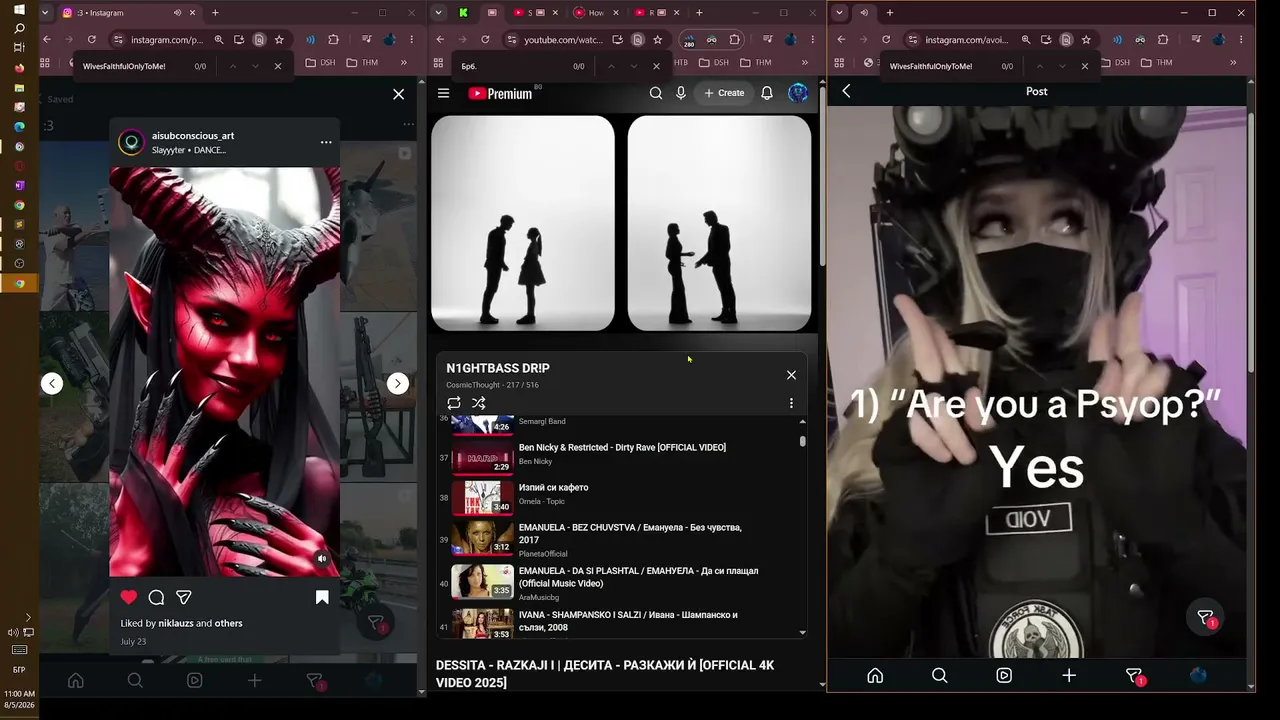This screenshot has height=720, width=1280.
Task: Open the DSH bookmarks folder in middle window
Action: 713,62
